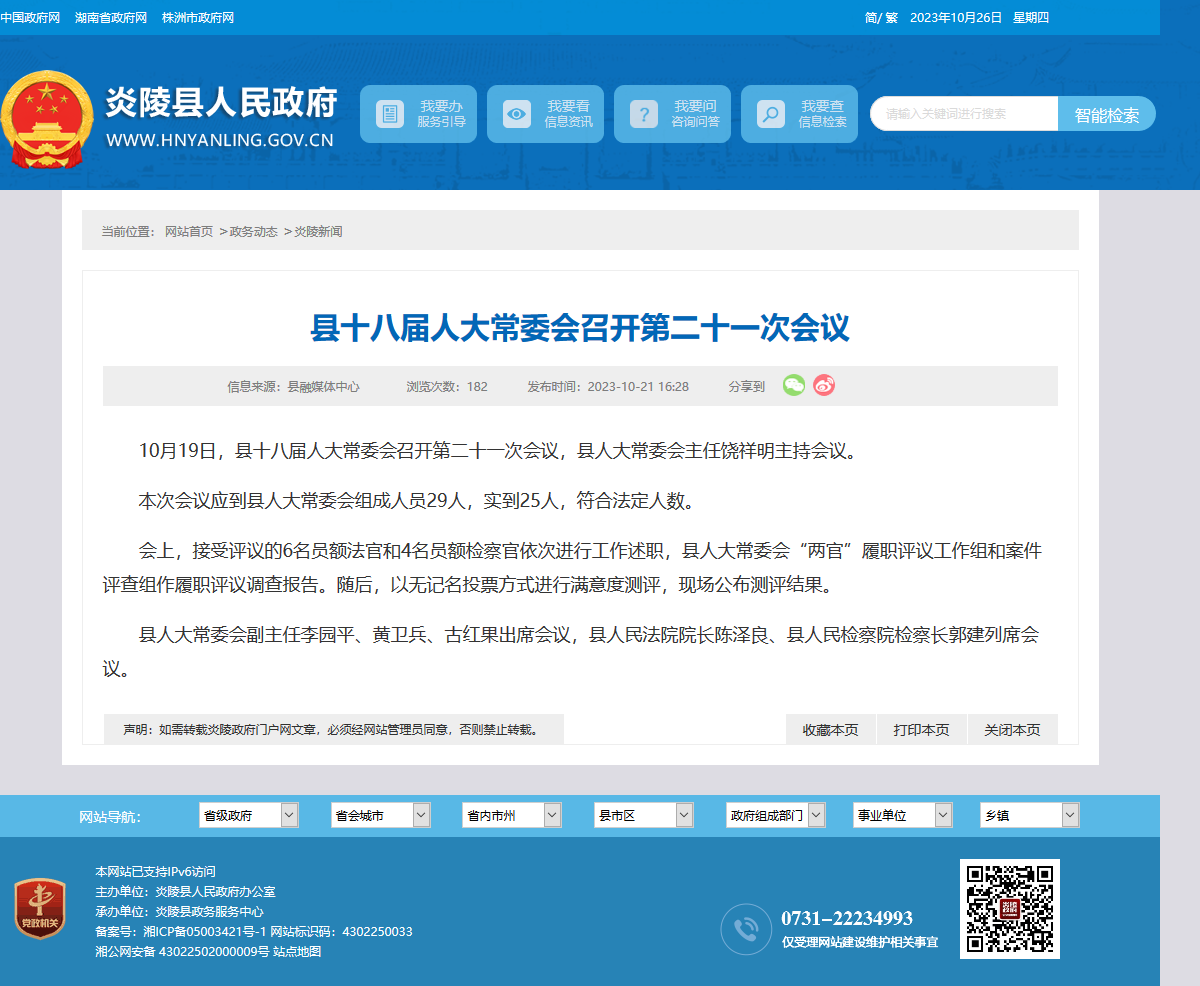Viewport: 1200px width, 986px height.
Task: Go to 网站首页 in breadcrumb
Action: click(x=189, y=231)
